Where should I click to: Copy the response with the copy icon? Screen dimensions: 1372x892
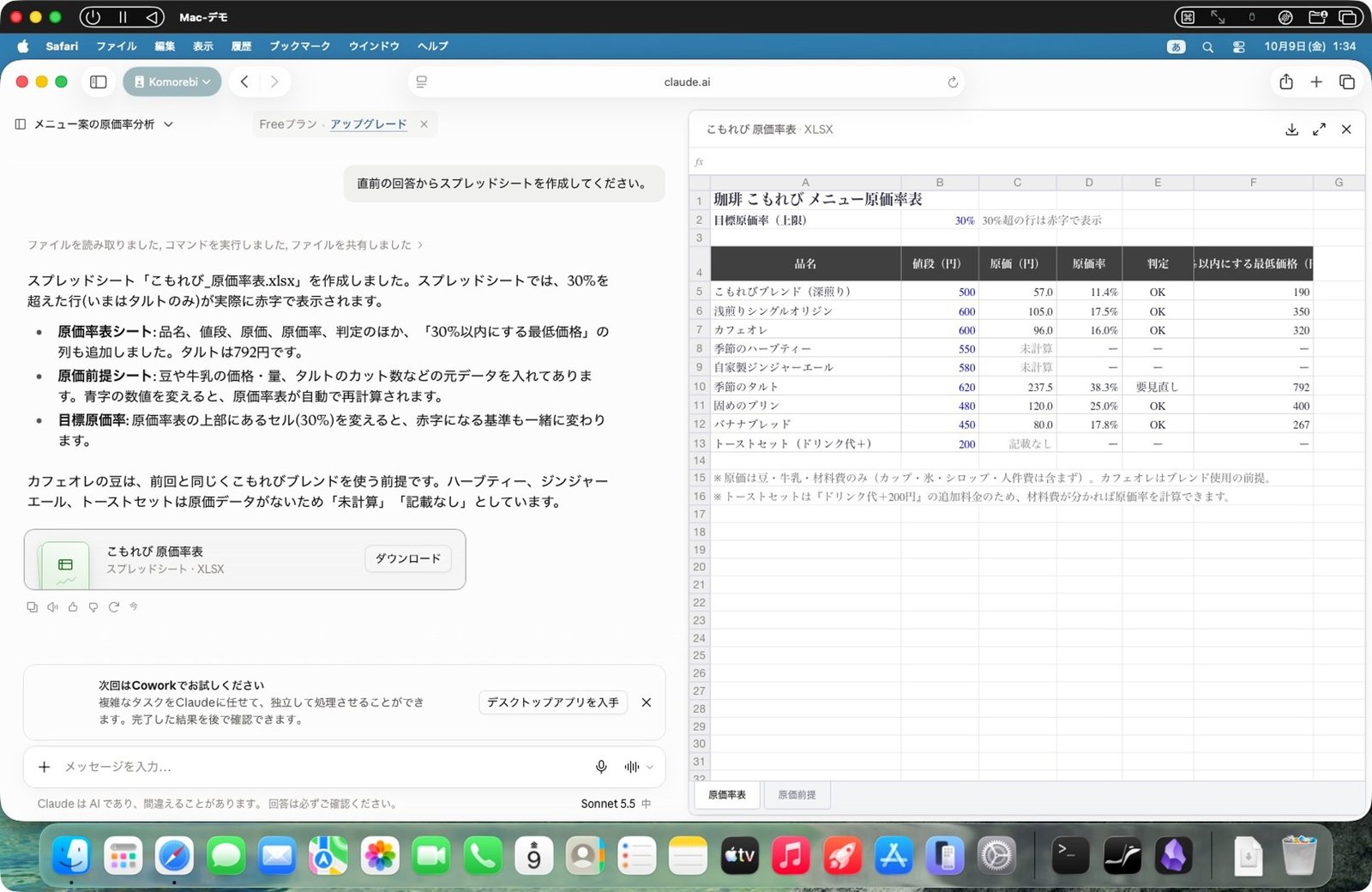click(x=32, y=606)
